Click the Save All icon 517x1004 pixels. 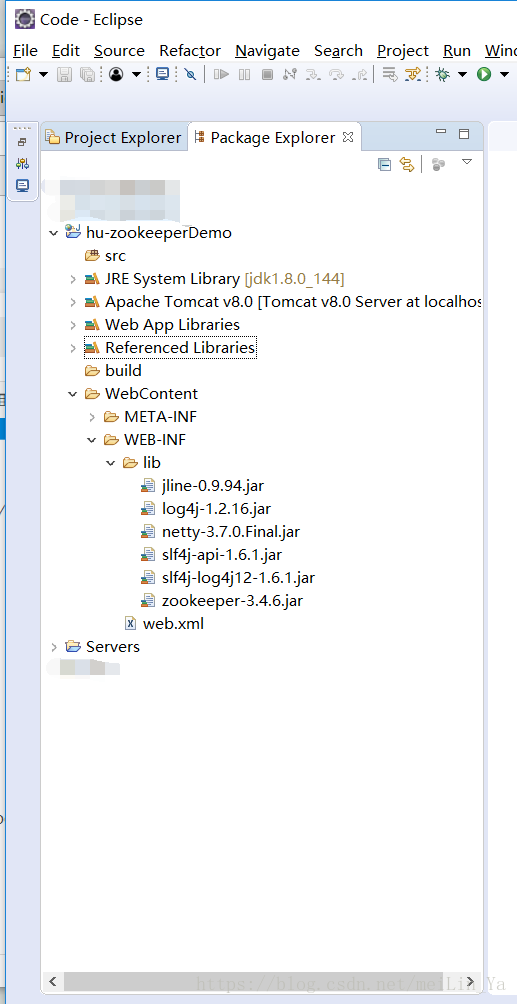(87, 74)
